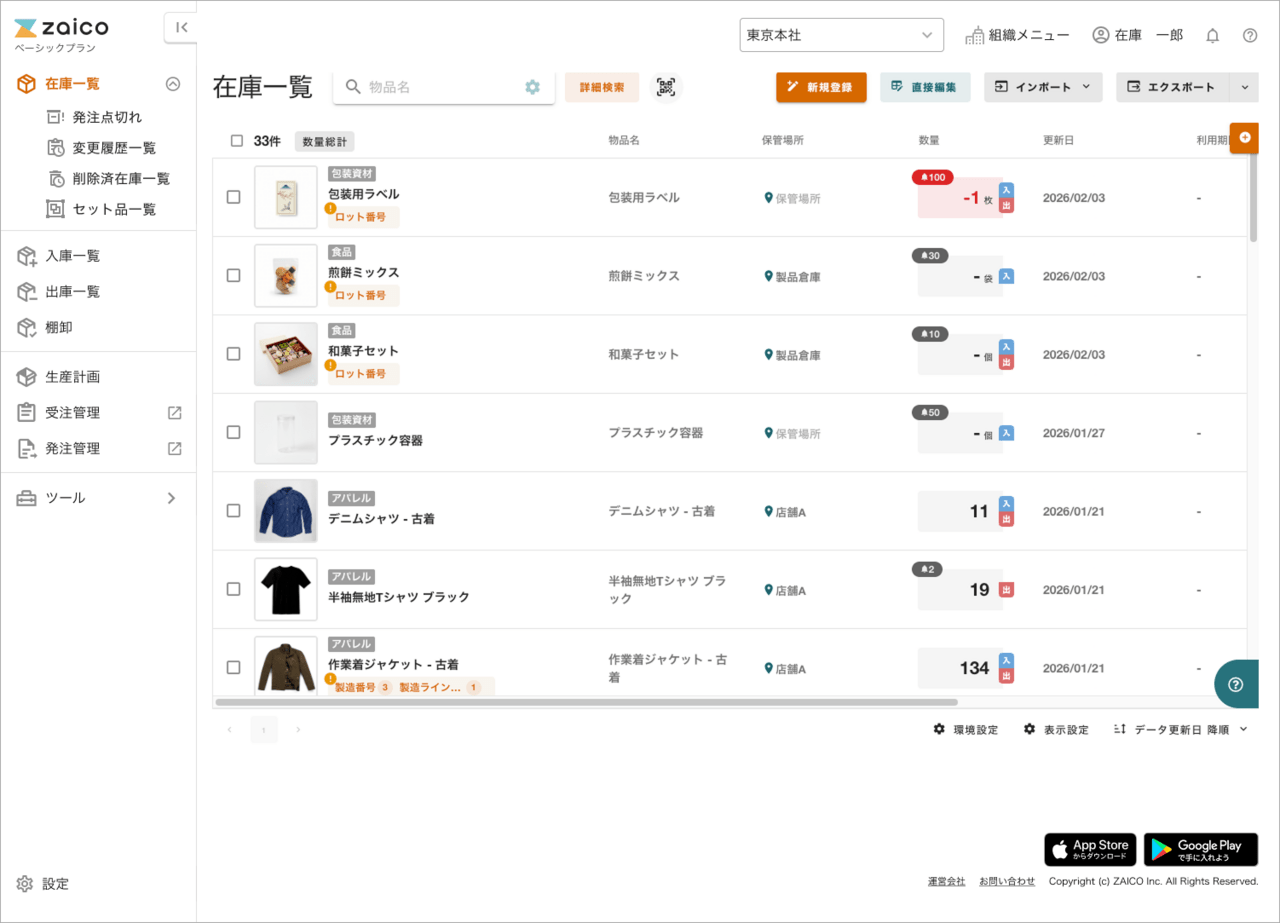Collapse the sidebar with the arrow button
The image size is (1280, 923).
click(181, 28)
